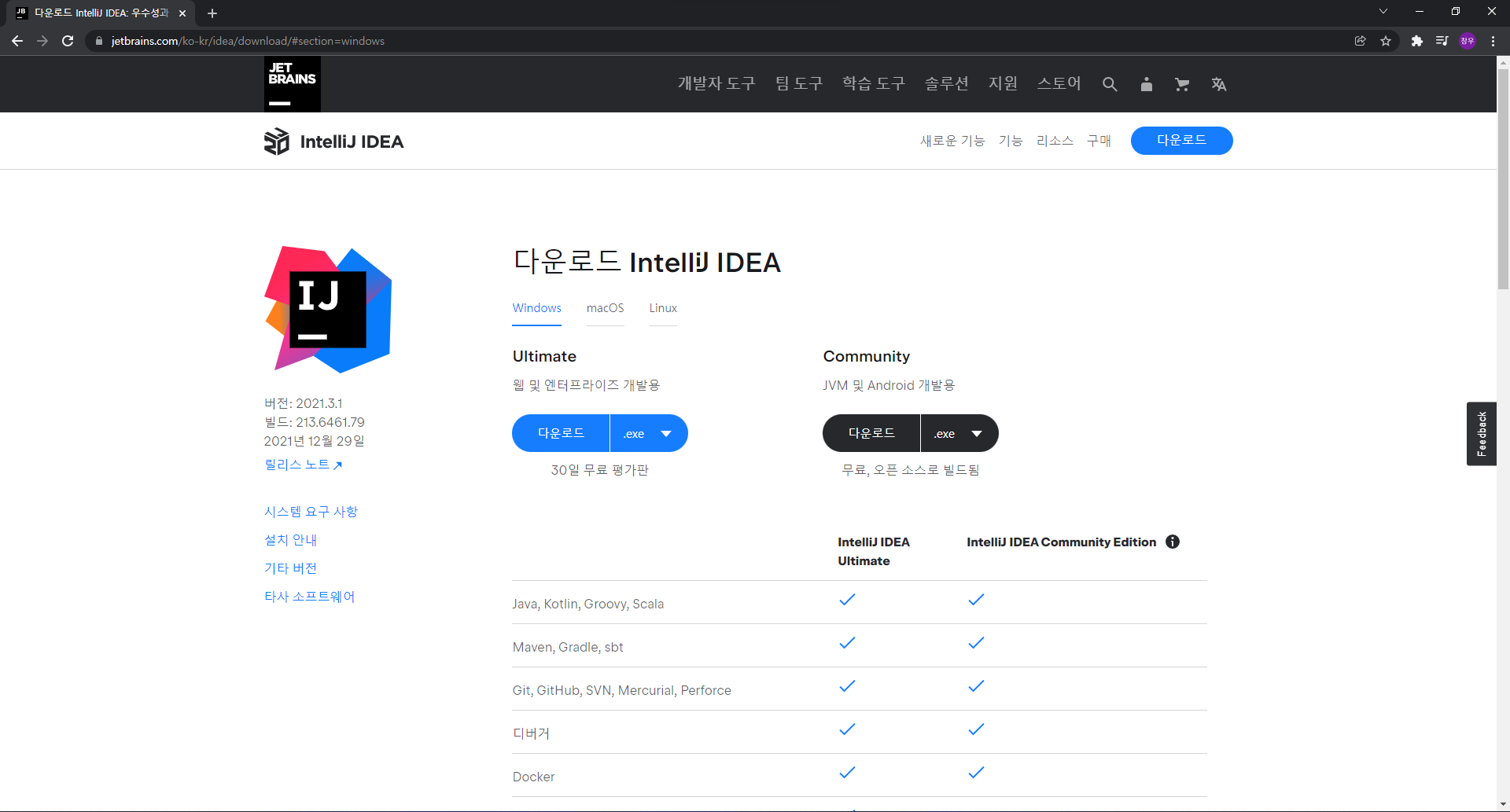
Task: Open the account profile icon
Action: tap(1147, 84)
